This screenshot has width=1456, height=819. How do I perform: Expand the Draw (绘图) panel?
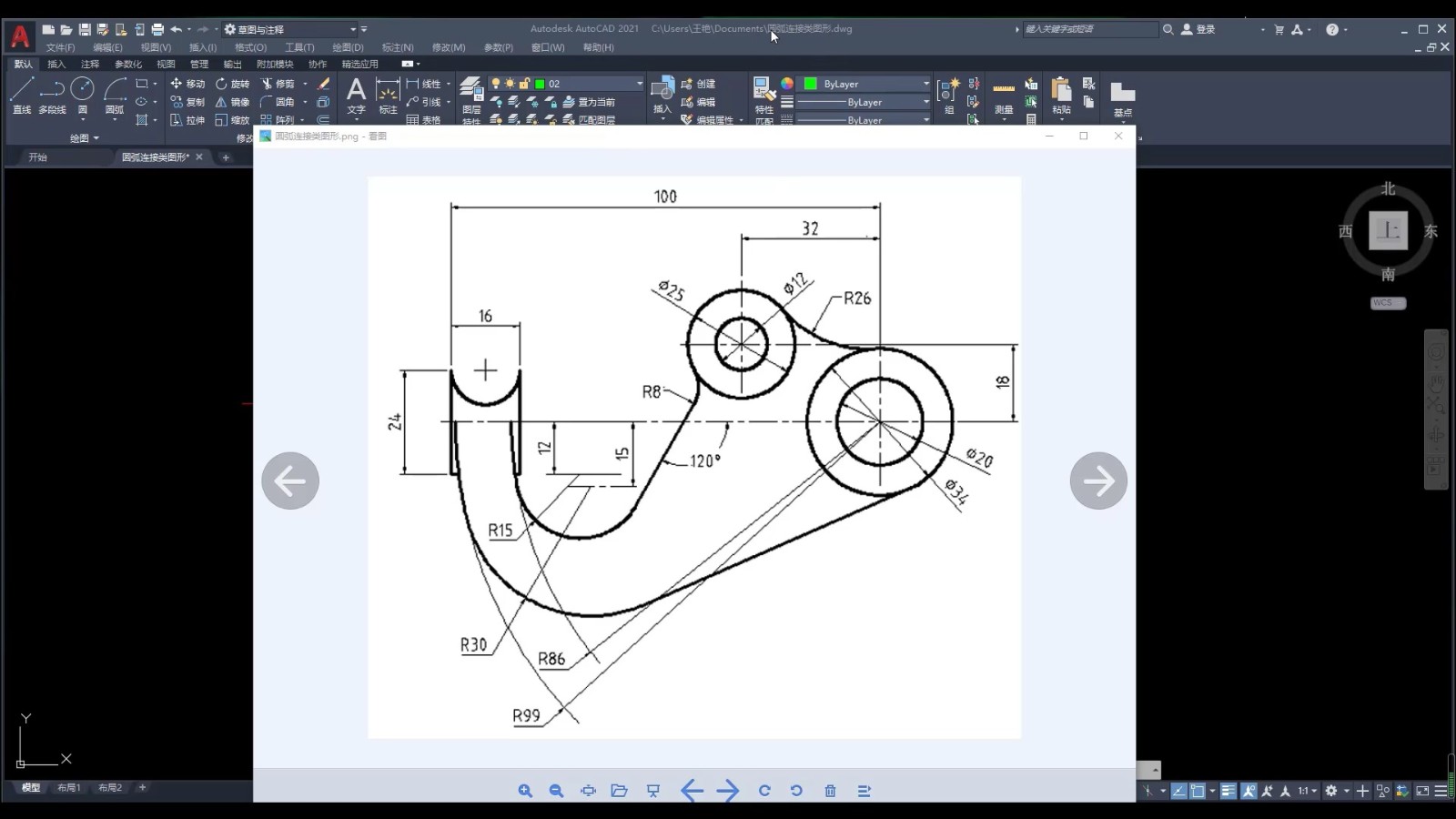(x=85, y=138)
